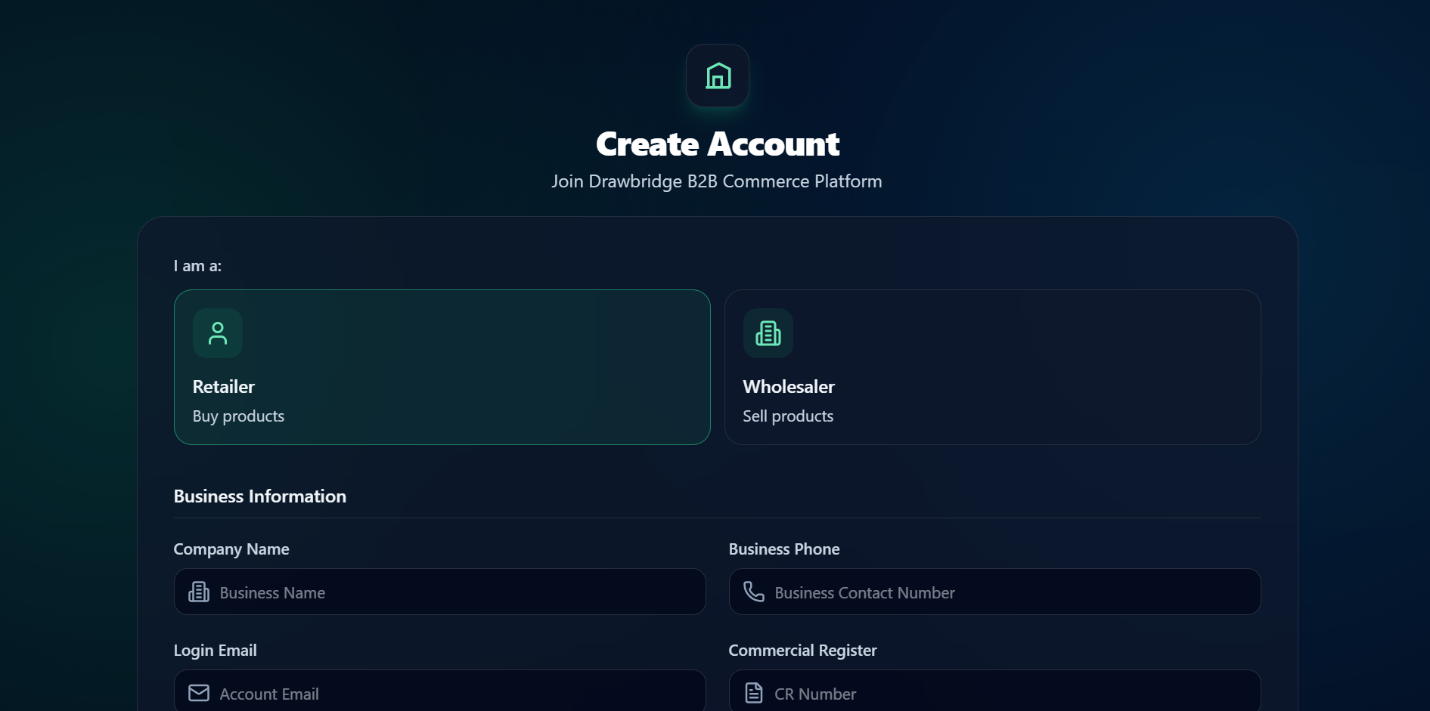Click the Create Account heading
Viewport: 1430px width, 711px height.
click(x=718, y=143)
